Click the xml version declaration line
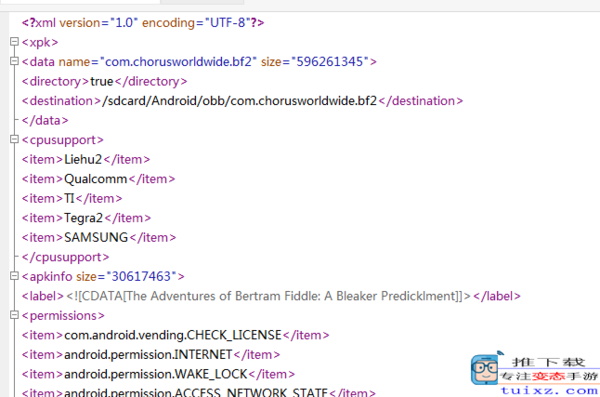The height and width of the screenshot is (397, 600). tap(143, 23)
